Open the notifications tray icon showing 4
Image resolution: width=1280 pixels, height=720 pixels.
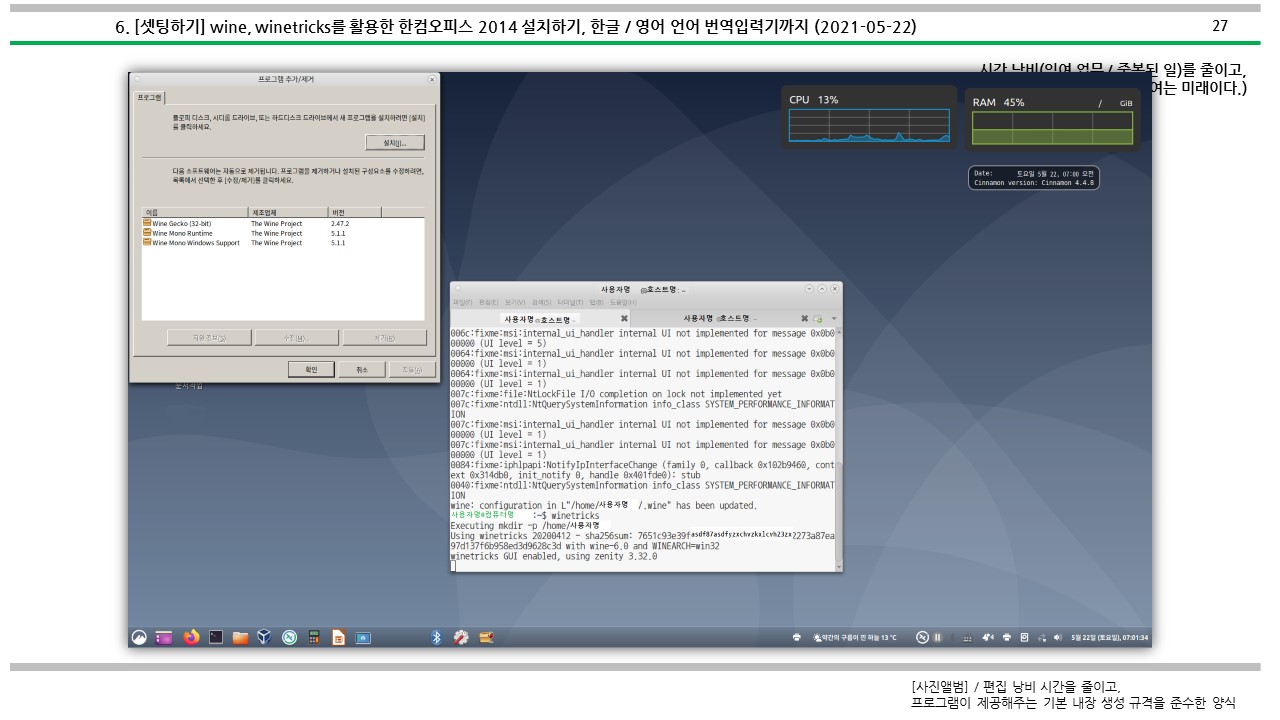(x=988, y=637)
